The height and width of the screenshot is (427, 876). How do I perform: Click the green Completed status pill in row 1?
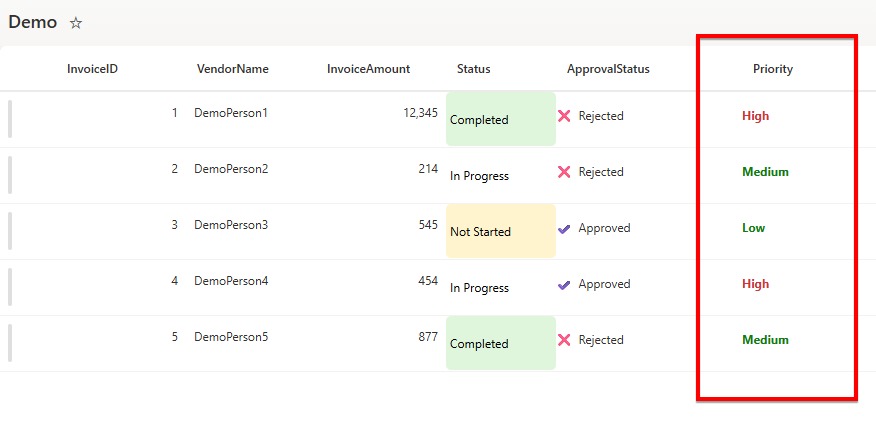(500, 119)
